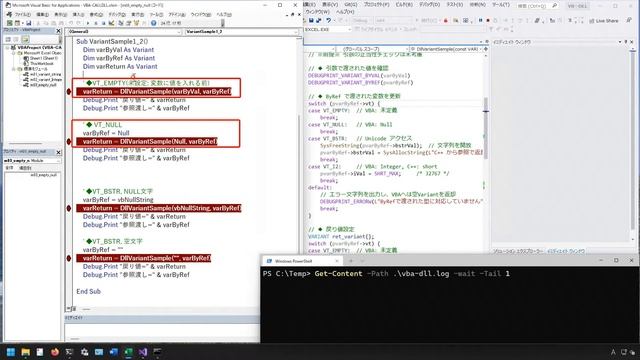Click the blue Help icon in VBA toolbar
The image size is (640, 360).
click(153, 23)
